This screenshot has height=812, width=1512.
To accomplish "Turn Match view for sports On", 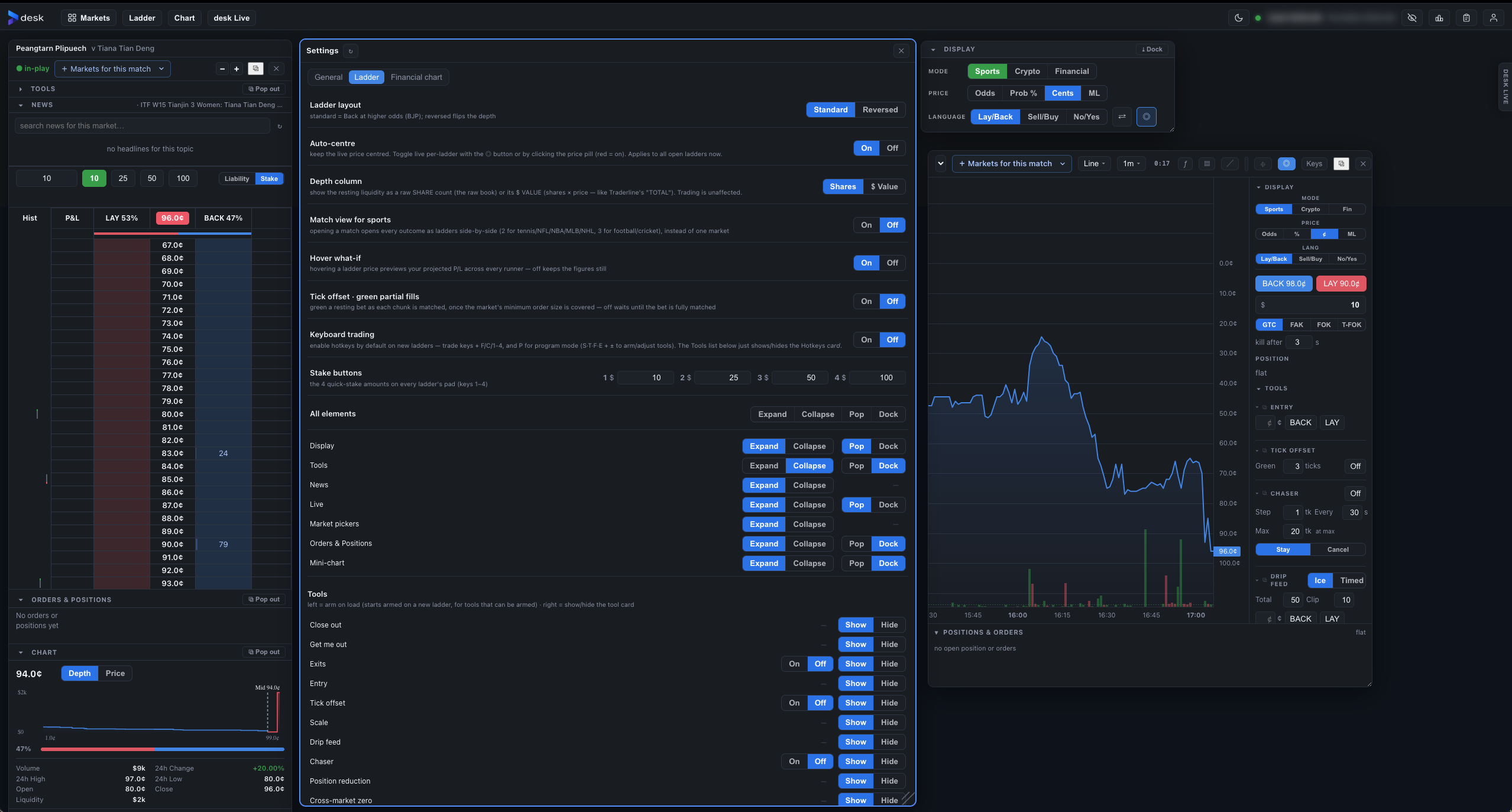I will point(866,225).
